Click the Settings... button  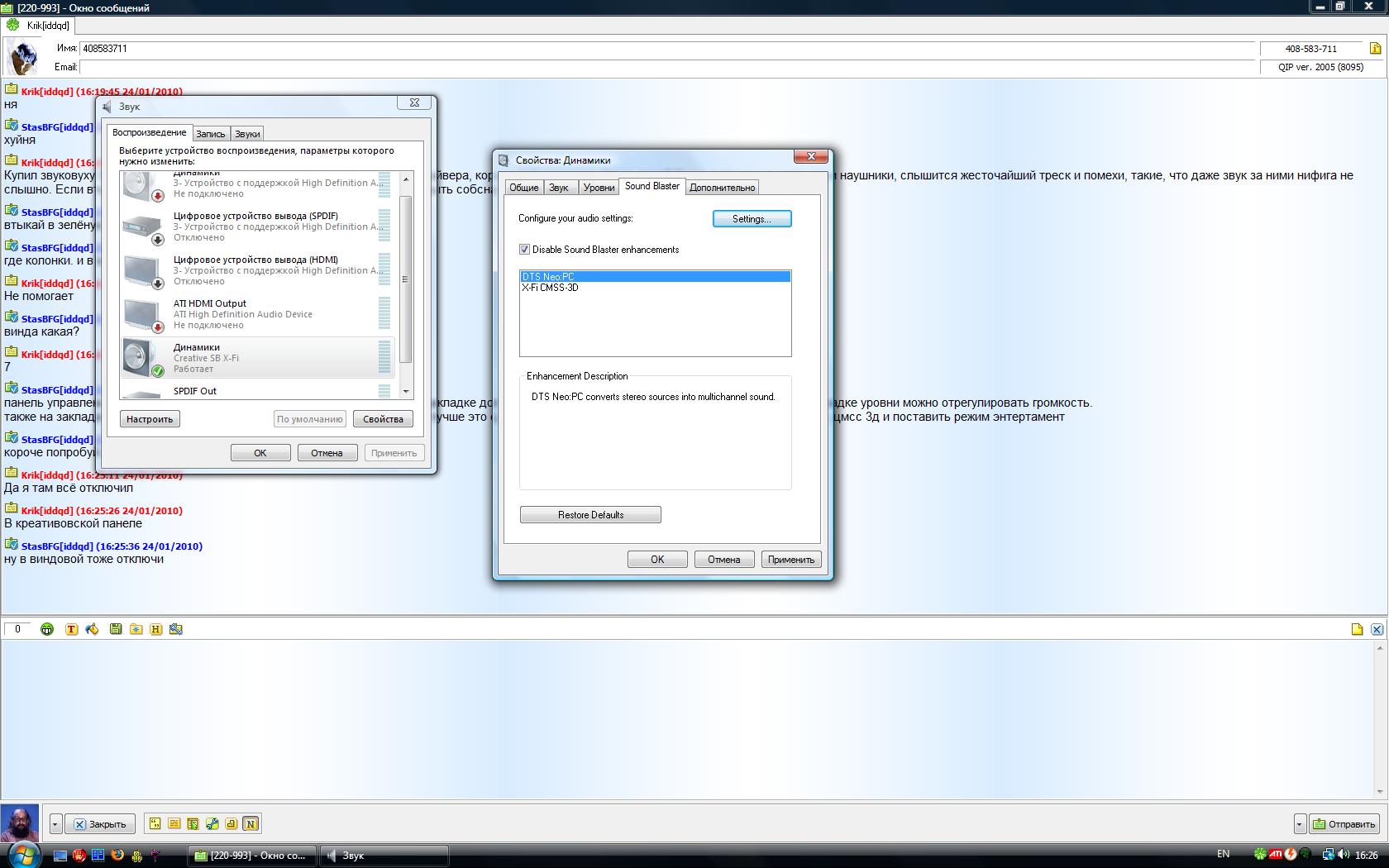click(752, 219)
